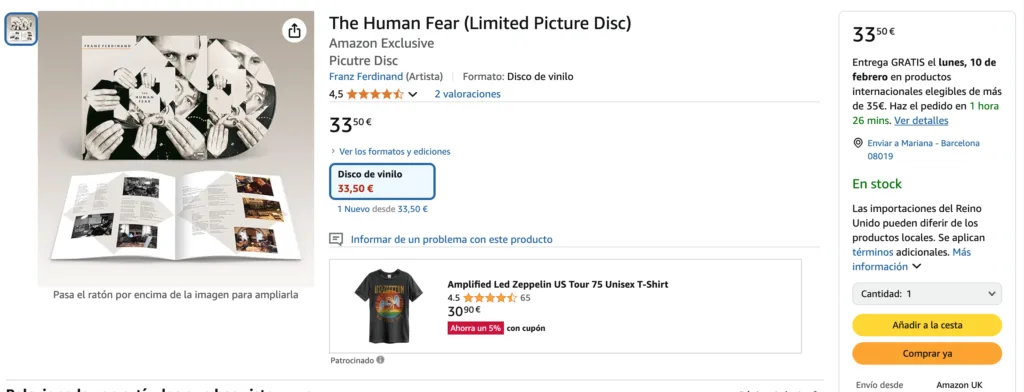Click the product star rating stars
This screenshot has width=1024, height=392.
coord(375,94)
